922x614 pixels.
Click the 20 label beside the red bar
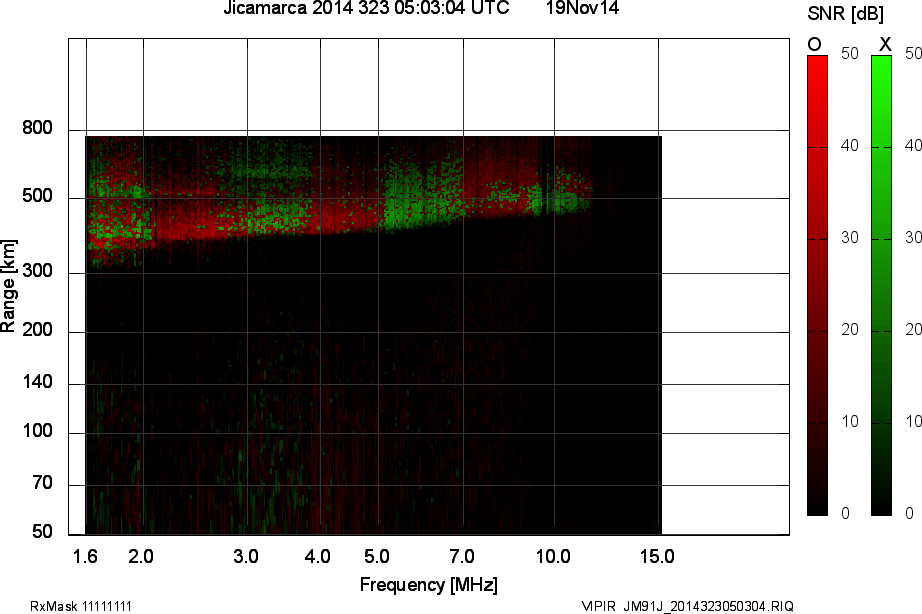(x=850, y=330)
